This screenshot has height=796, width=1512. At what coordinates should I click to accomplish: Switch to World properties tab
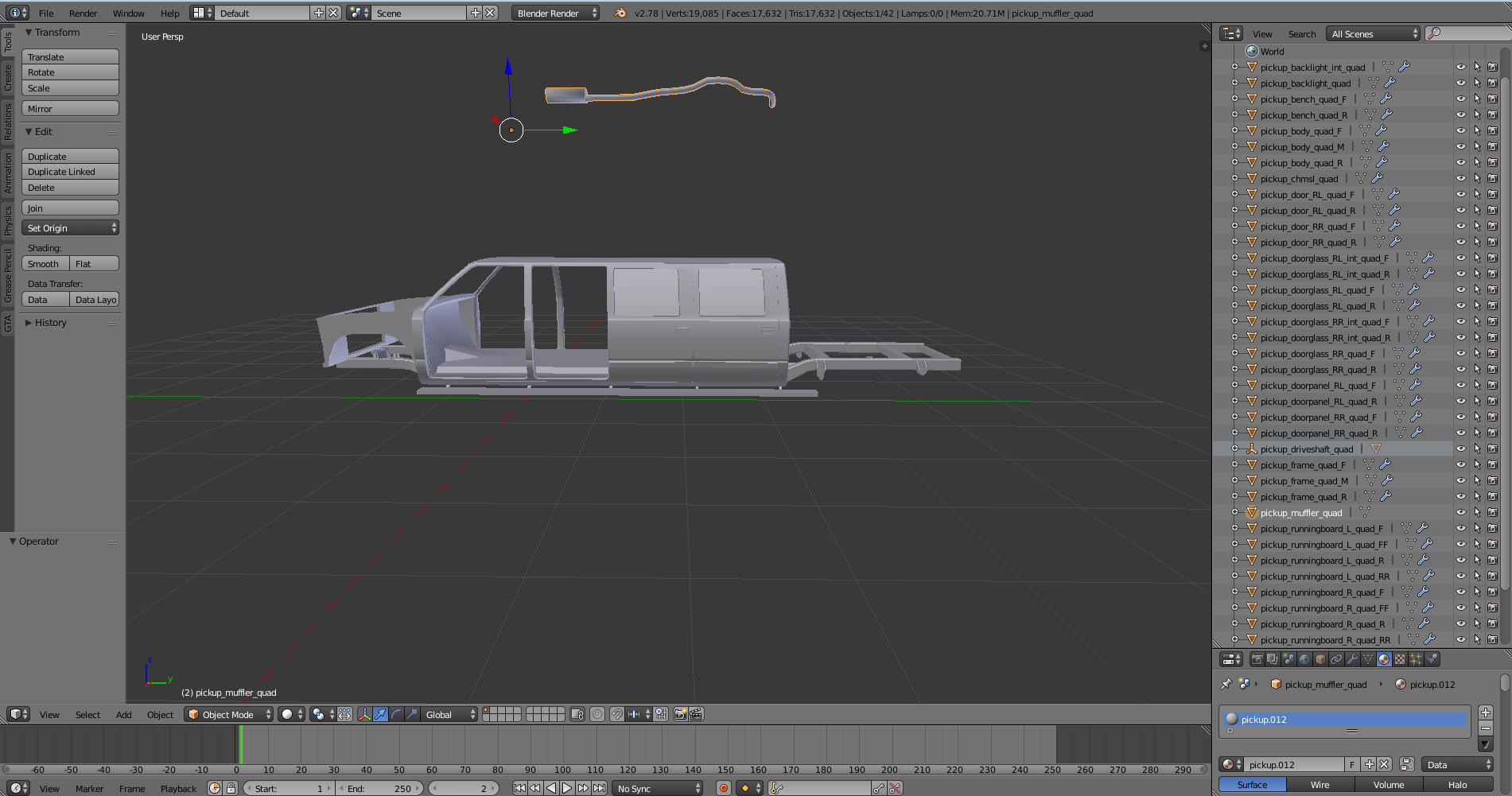[x=1304, y=659]
